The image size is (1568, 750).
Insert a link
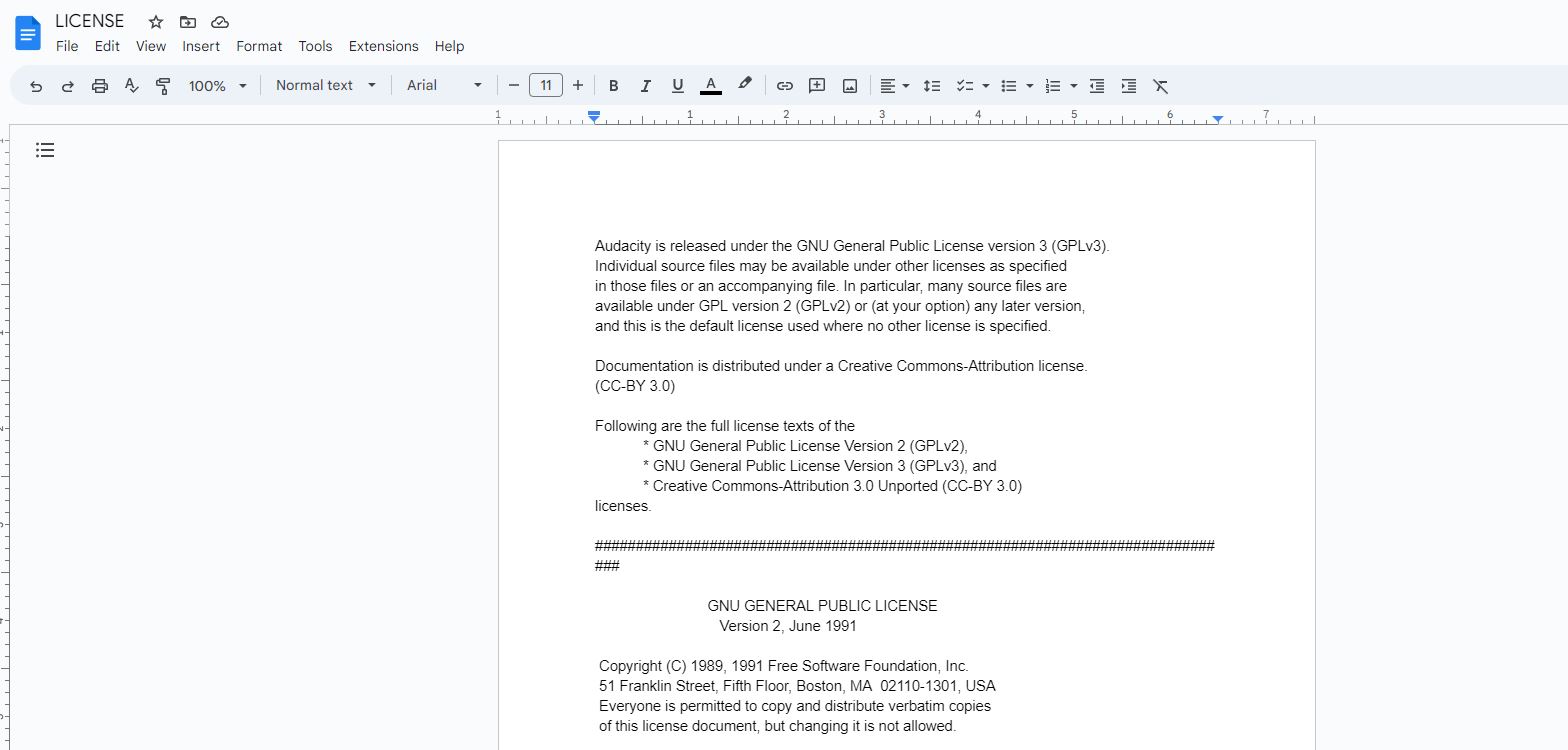click(x=785, y=86)
